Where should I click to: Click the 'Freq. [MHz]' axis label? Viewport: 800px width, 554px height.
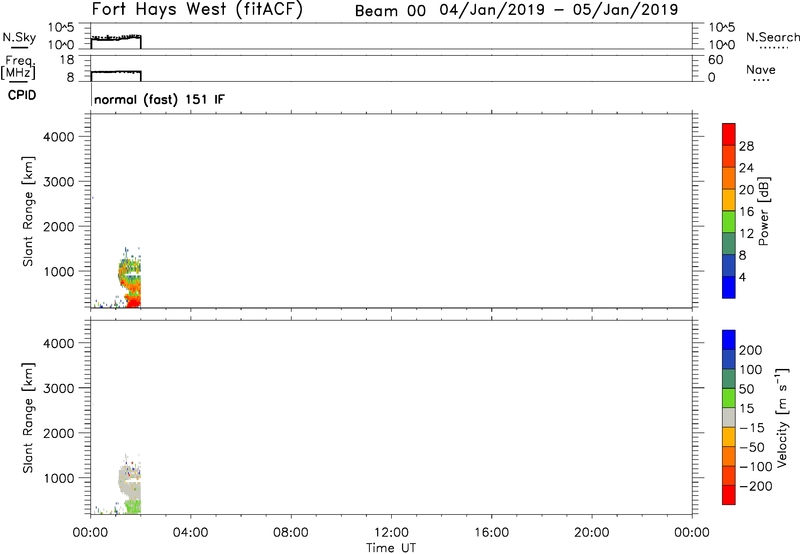(x=18, y=67)
